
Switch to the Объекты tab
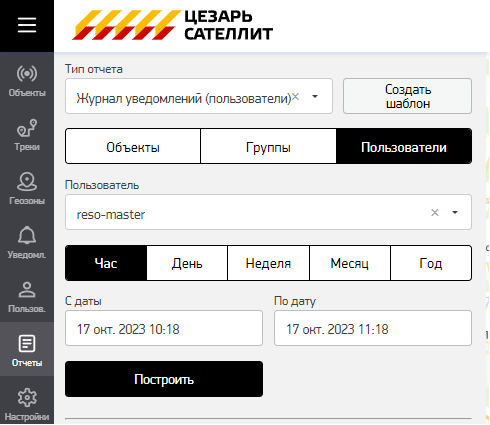click(133, 146)
